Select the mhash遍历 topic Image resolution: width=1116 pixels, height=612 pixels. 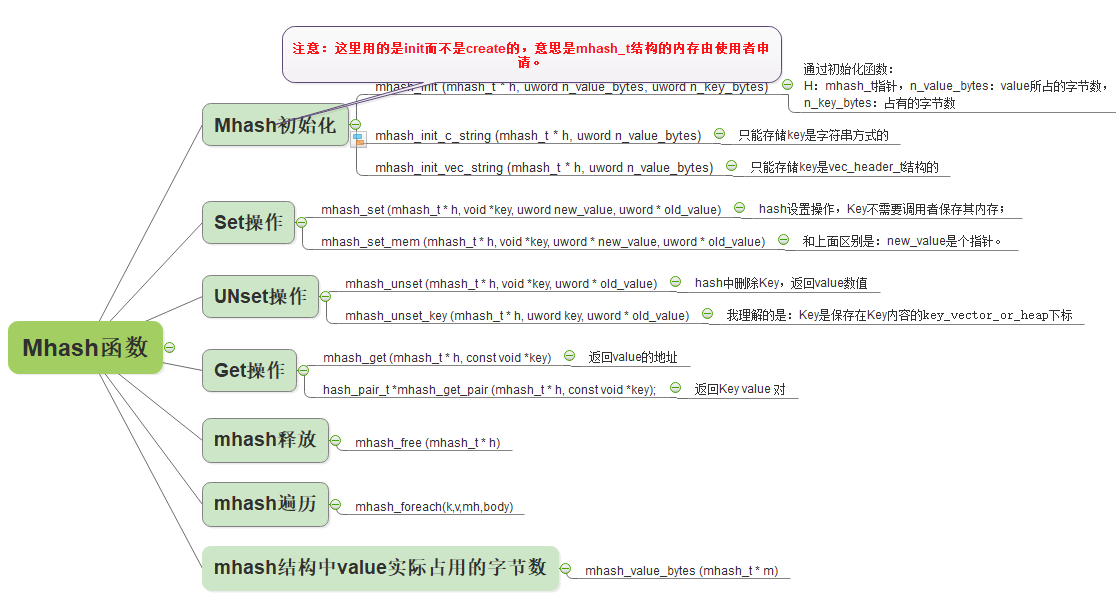pos(265,504)
